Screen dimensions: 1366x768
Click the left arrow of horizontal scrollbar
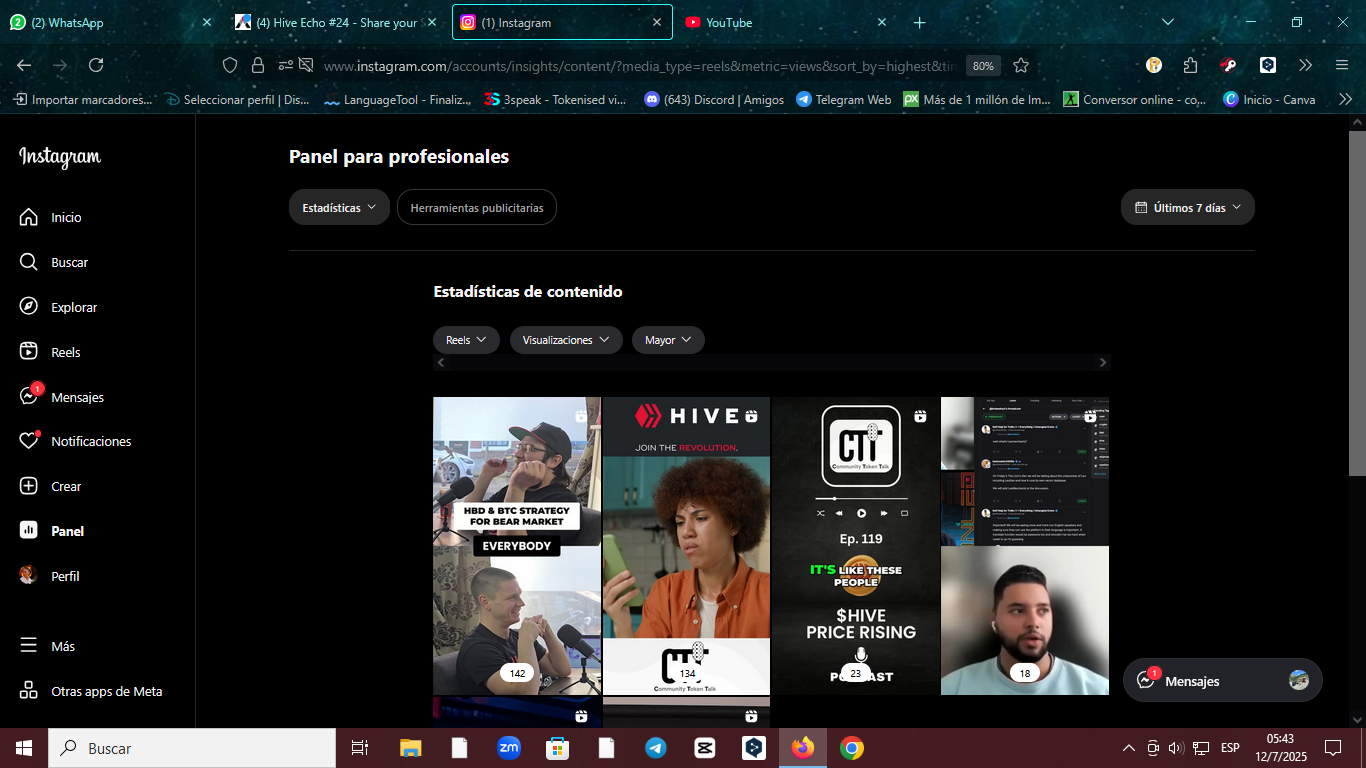click(x=440, y=363)
